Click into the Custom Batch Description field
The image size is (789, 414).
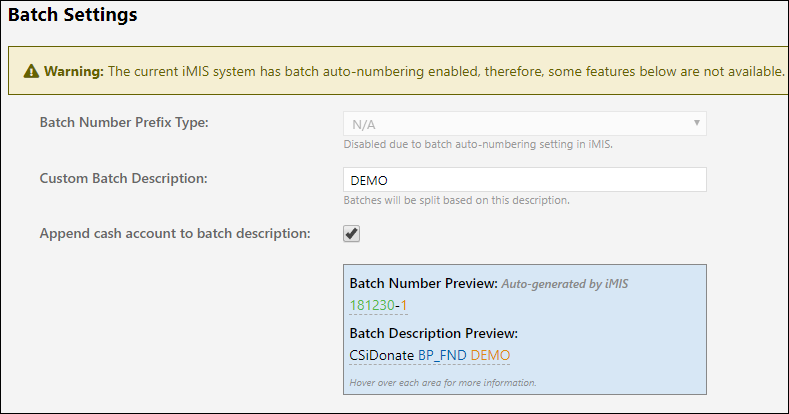(x=524, y=180)
